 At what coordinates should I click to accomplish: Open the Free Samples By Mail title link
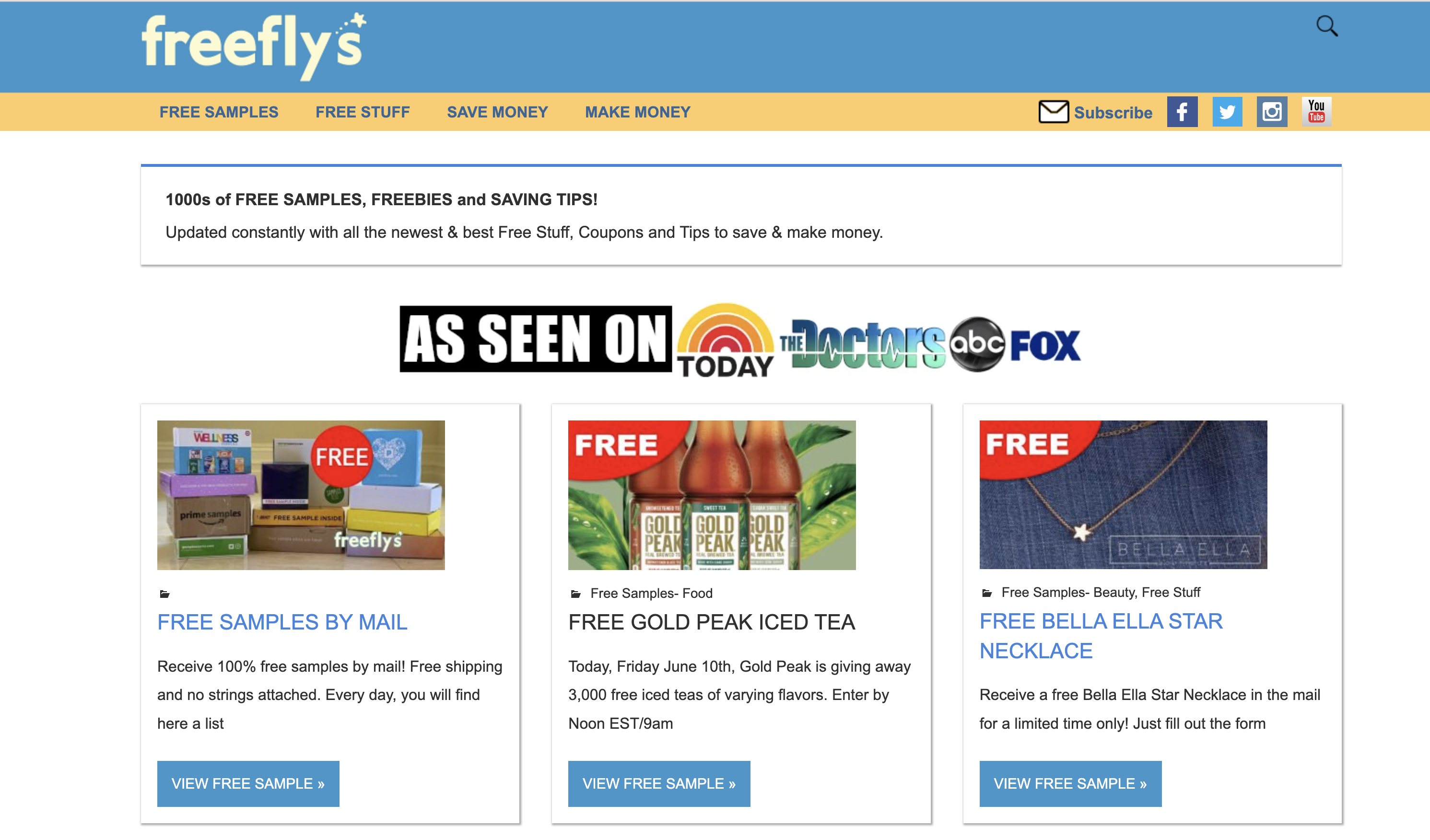click(x=282, y=622)
